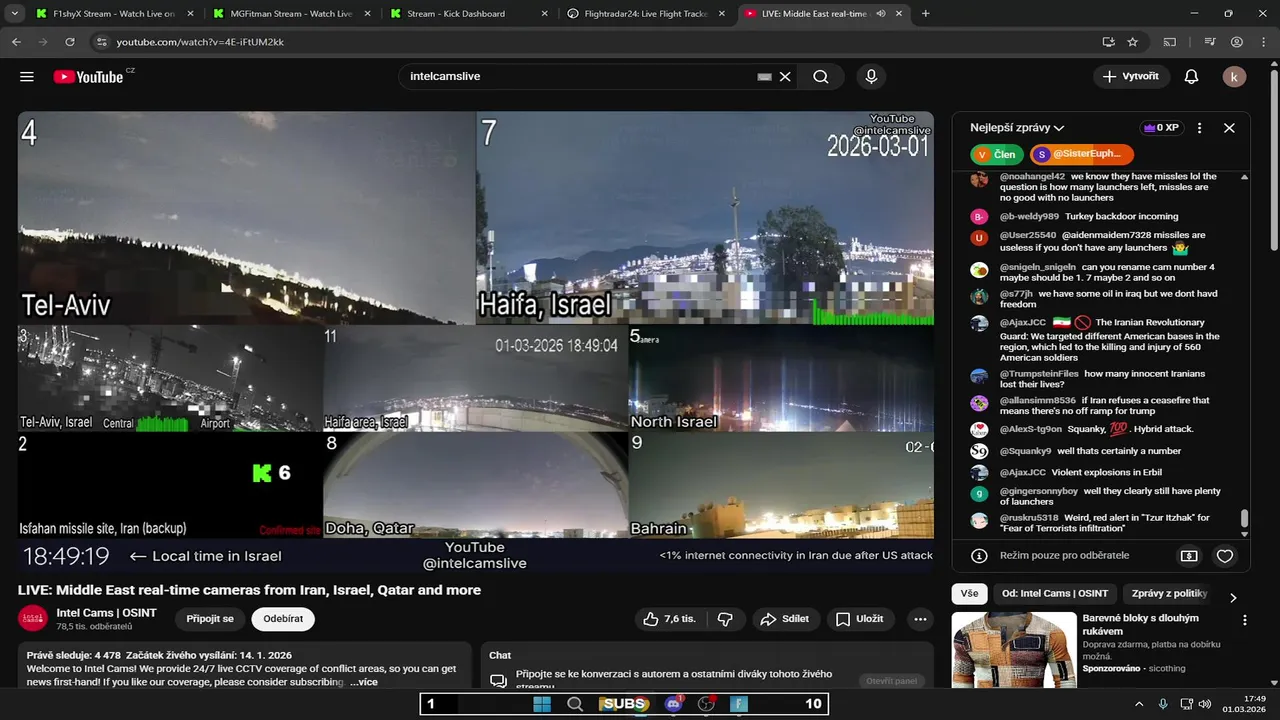
Task: Select the Vše filter chip
Action: click(969, 593)
